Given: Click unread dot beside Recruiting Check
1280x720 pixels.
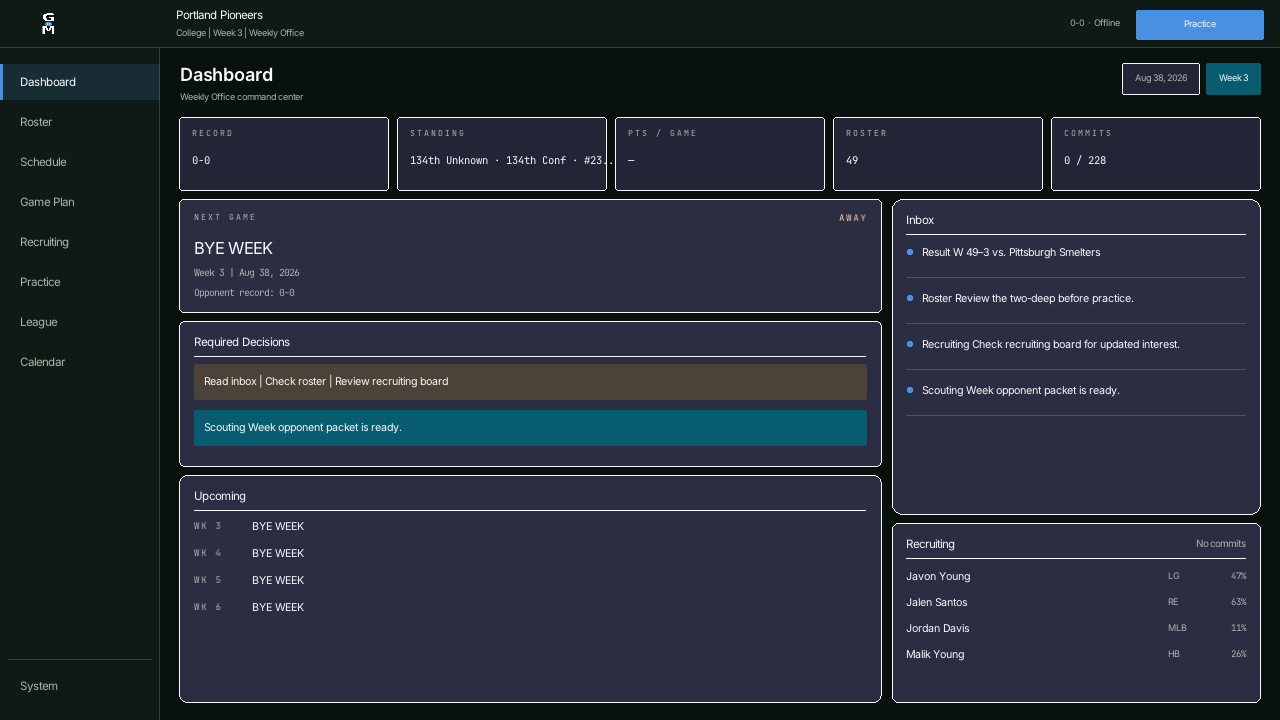Looking at the screenshot, I should tap(910, 344).
